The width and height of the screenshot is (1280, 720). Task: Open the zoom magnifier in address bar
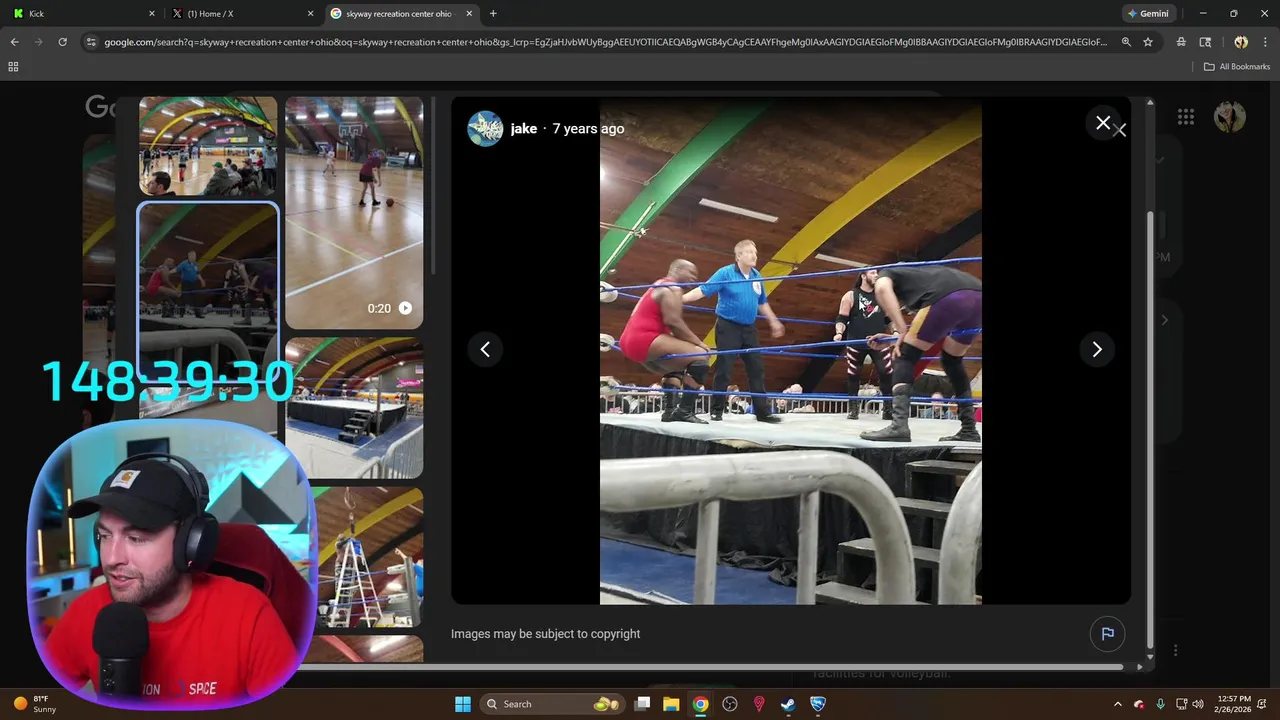point(1126,42)
